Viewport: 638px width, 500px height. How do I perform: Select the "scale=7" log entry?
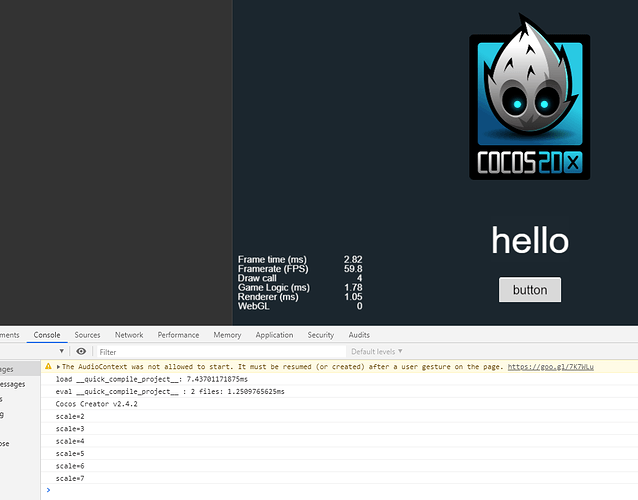coord(339,478)
